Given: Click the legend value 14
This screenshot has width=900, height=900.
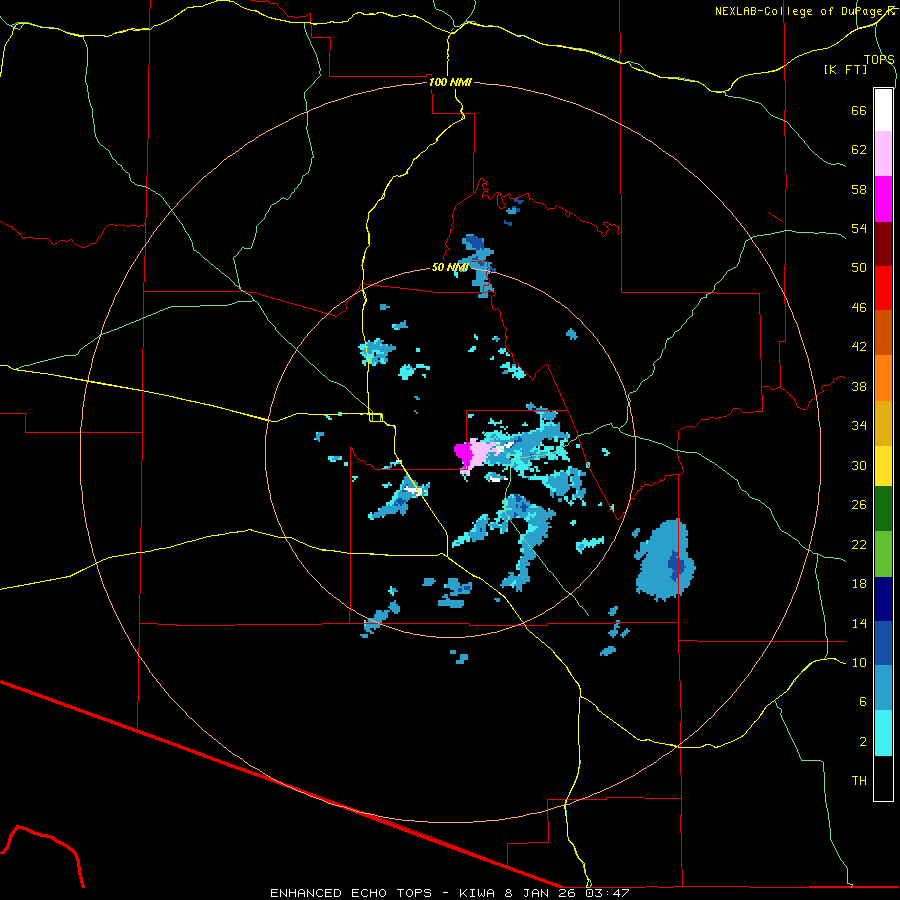Looking at the screenshot, I should point(859,623).
